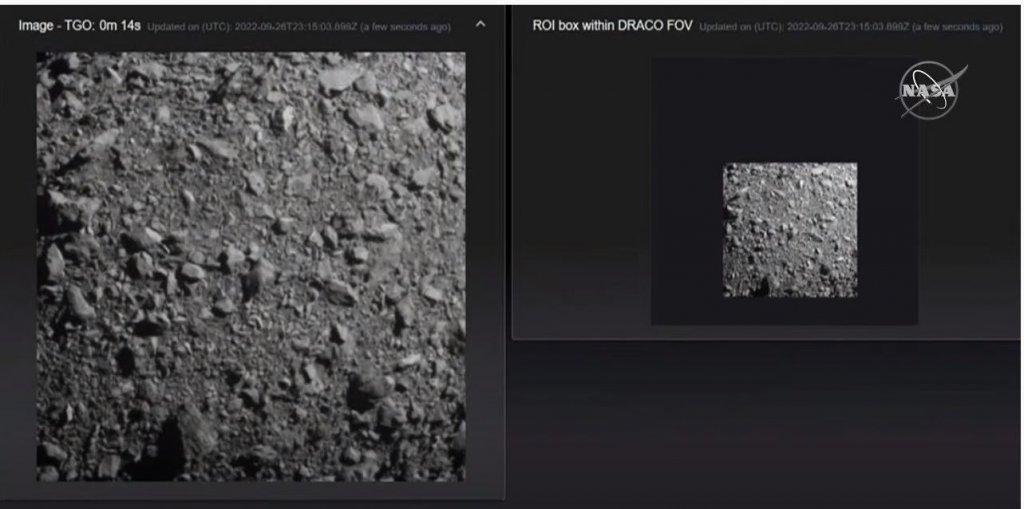1024x509 pixels.
Task: Click the dark shadow notch in ROI thumbnail
Action: (761, 288)
